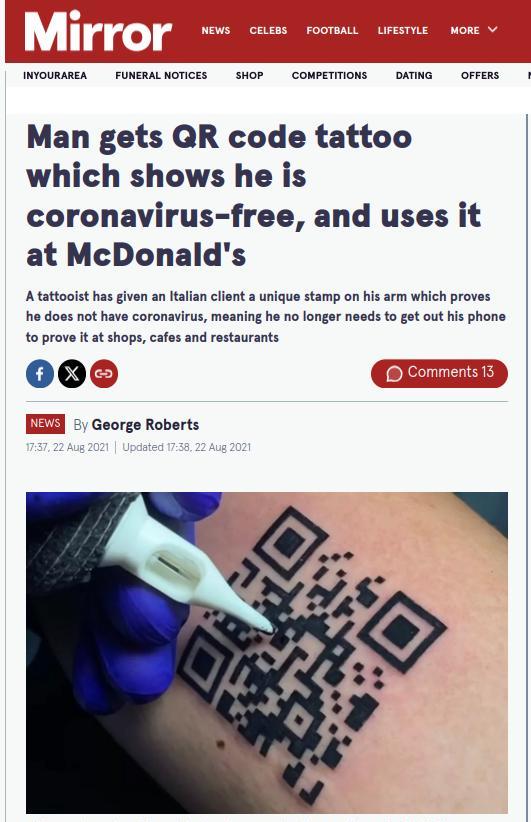
Task: Click the chevron next to MORE
Action: coord(492,29)
